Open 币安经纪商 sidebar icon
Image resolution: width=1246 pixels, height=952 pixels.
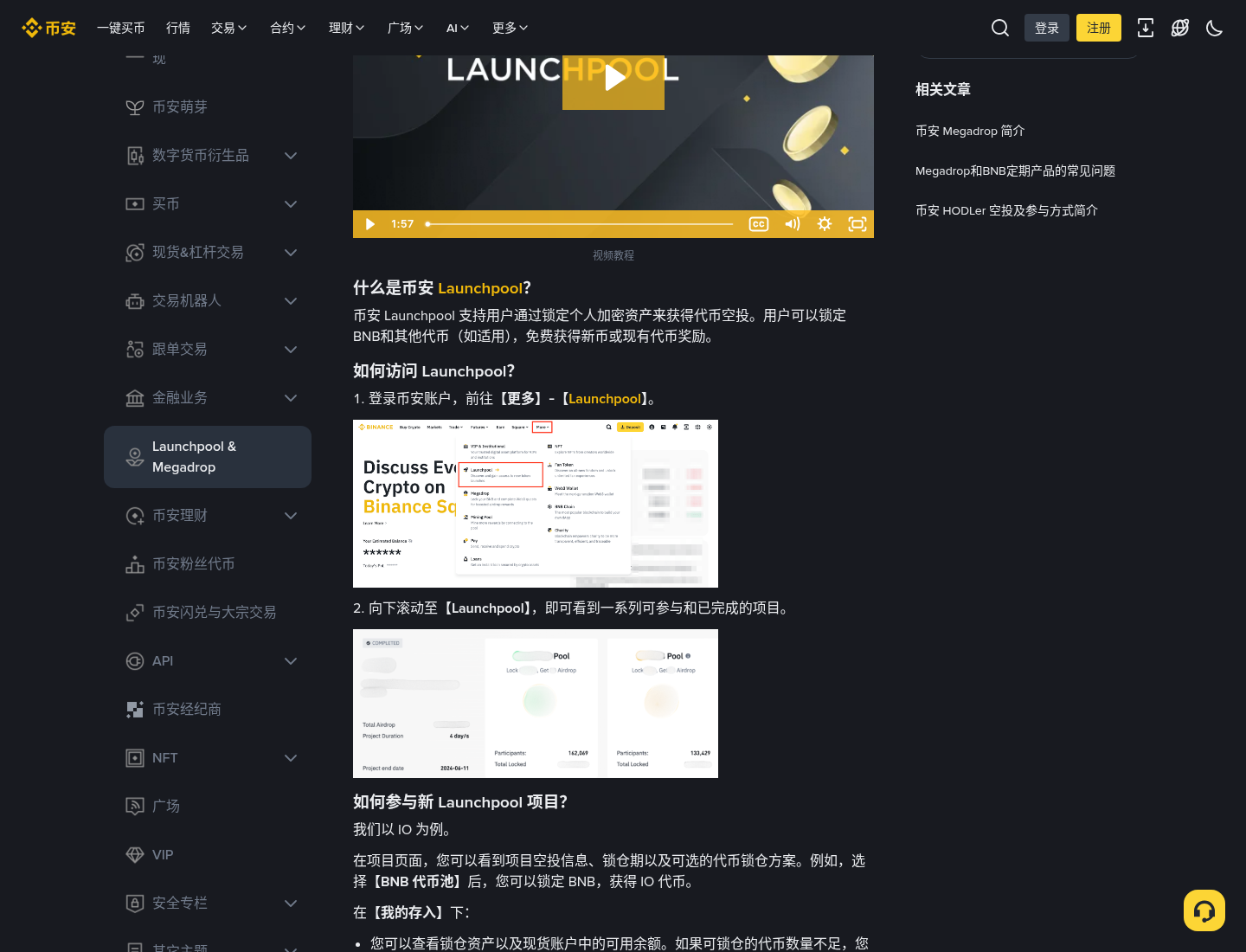click(135, 710)
